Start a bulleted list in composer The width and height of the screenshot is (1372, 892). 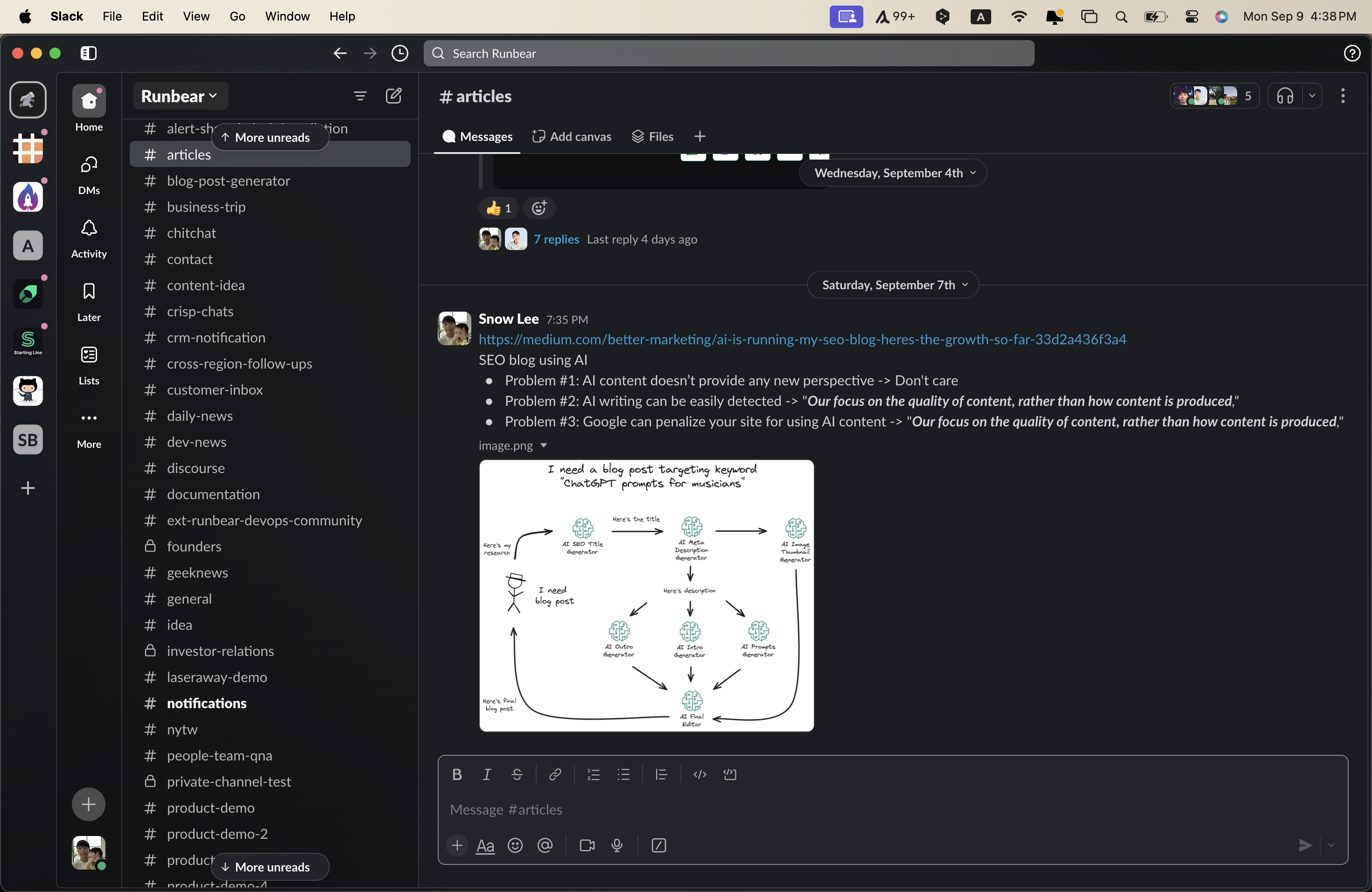point(623,774)
